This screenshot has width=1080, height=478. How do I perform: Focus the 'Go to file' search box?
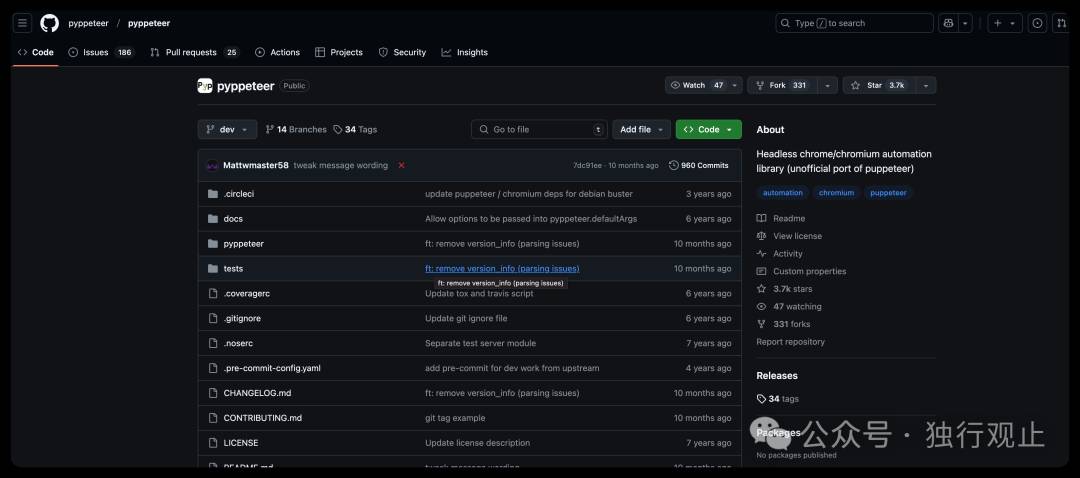point(539,129)
